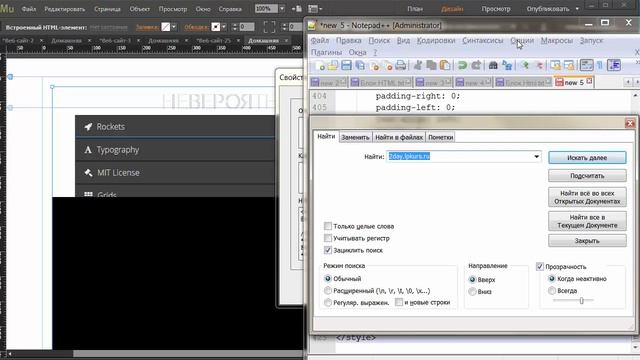Click Zoom Out toolbar icon
Screen dimensions: 640x360
pyautogui.click(x=539, y=65)
